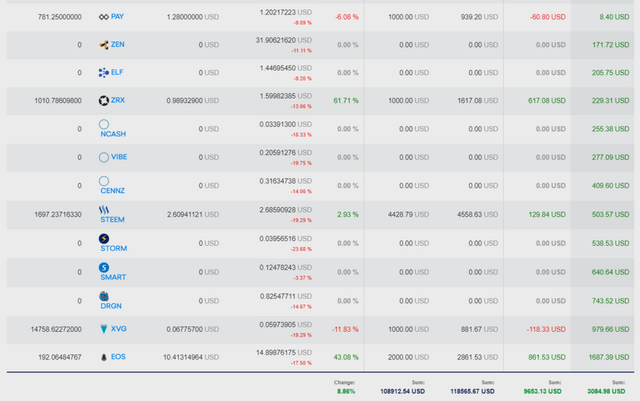Image resolution: width=640 pixels, height=401 pixels.
Task: Open the VIBE coin link
Action: click(119, 157)
